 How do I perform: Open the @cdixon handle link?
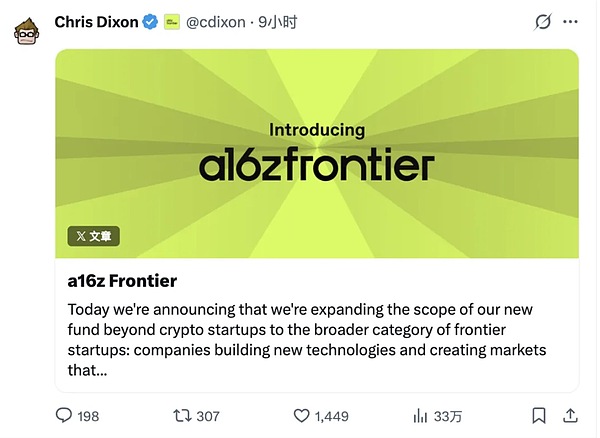point(215,22)
